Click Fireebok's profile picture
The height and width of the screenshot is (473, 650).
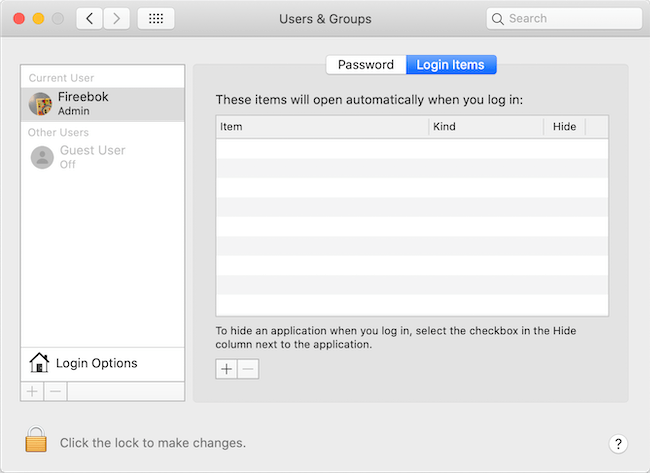click(40, 104)
